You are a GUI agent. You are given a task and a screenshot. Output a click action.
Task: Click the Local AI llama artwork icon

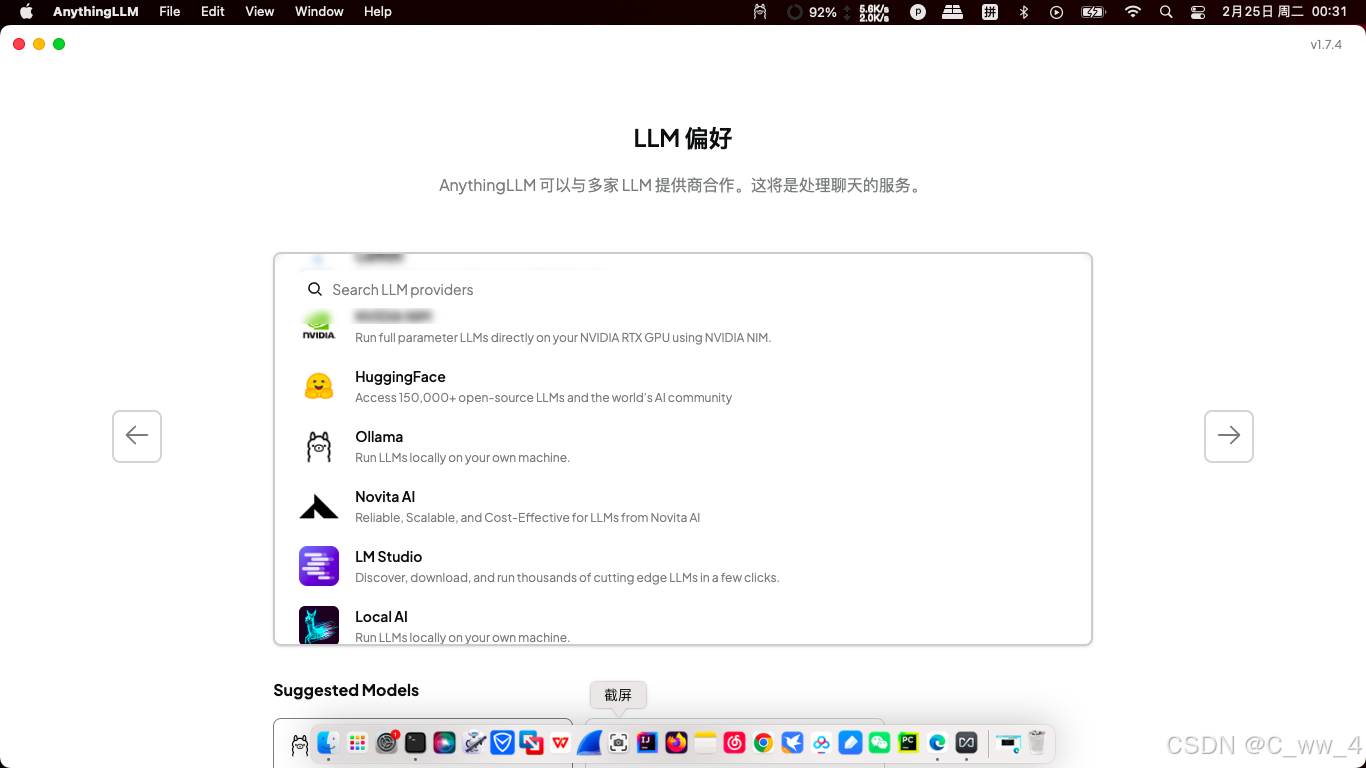click(319, 625)
